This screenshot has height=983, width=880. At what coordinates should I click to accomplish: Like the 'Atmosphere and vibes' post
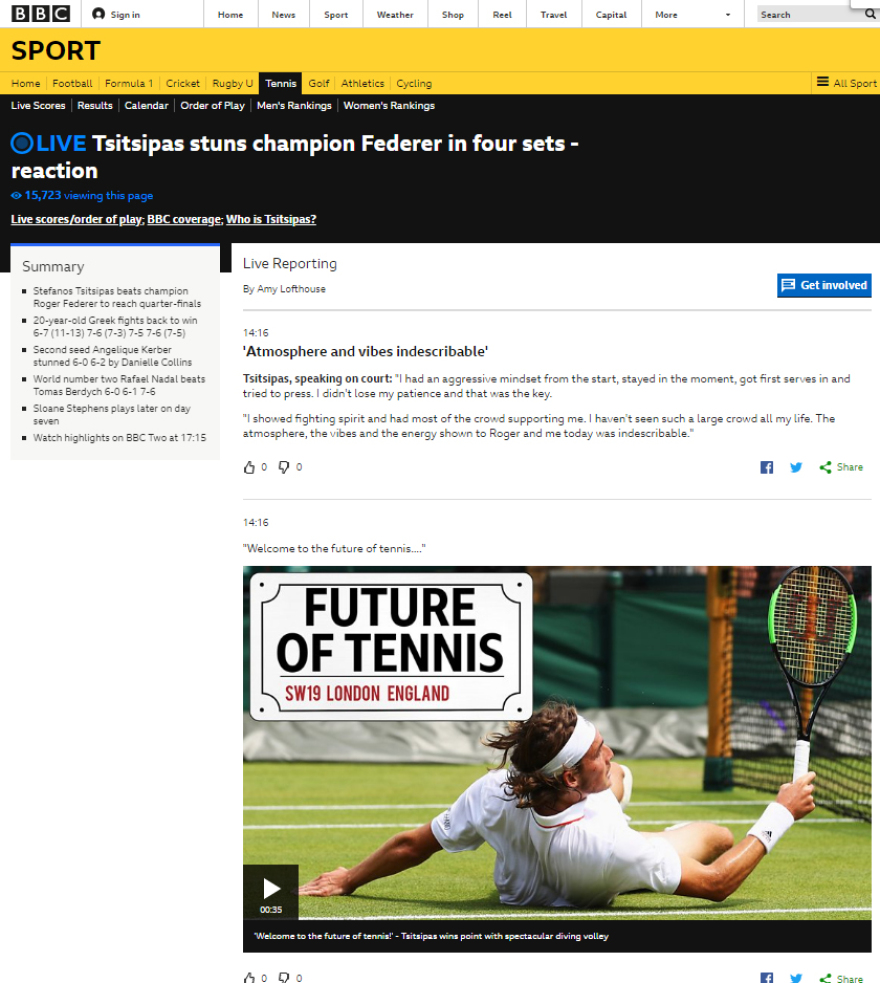[249, 467]
